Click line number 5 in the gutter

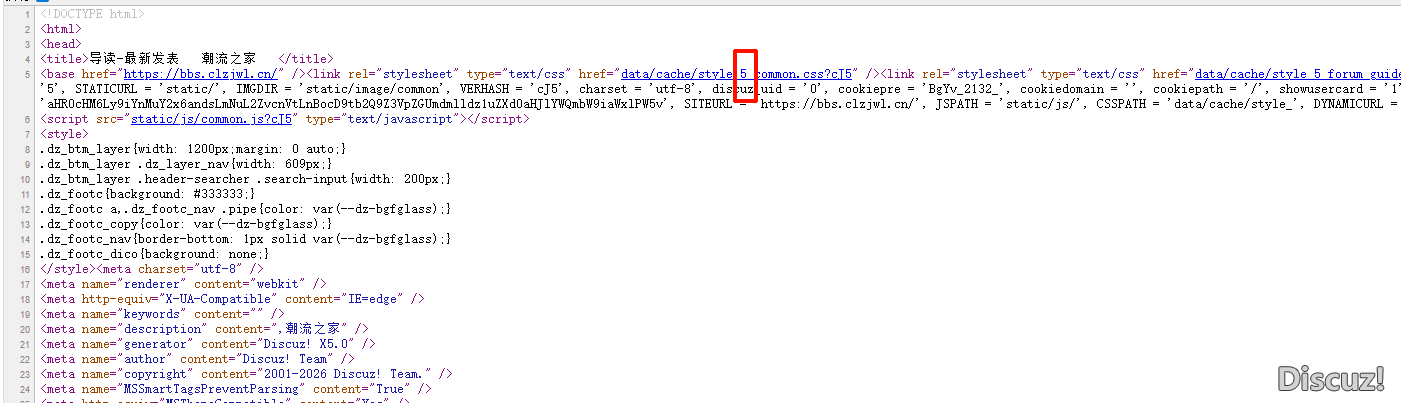coord(28,74)
